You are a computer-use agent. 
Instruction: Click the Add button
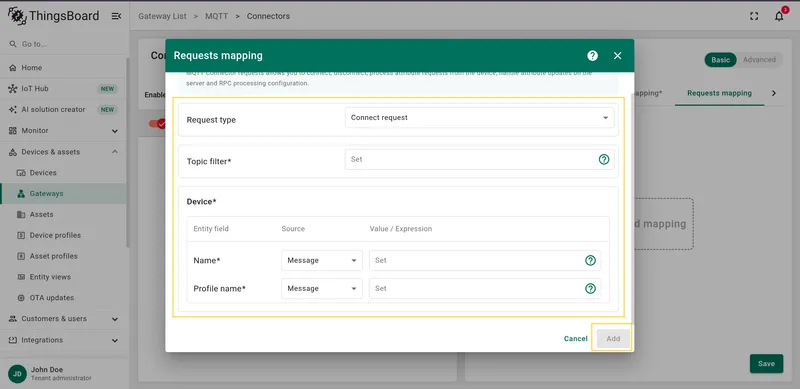[x=613, y=338]
